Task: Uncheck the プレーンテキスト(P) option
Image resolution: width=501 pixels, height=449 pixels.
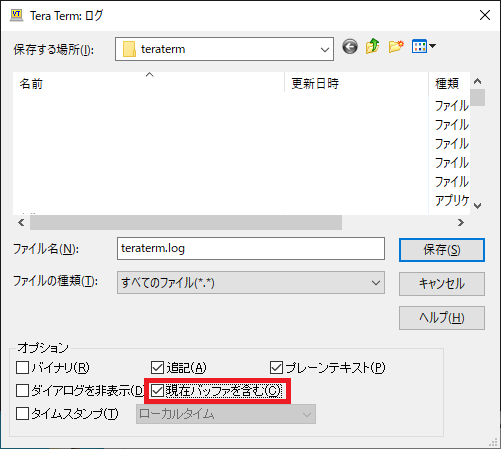Action: click(x=276, y=368)
